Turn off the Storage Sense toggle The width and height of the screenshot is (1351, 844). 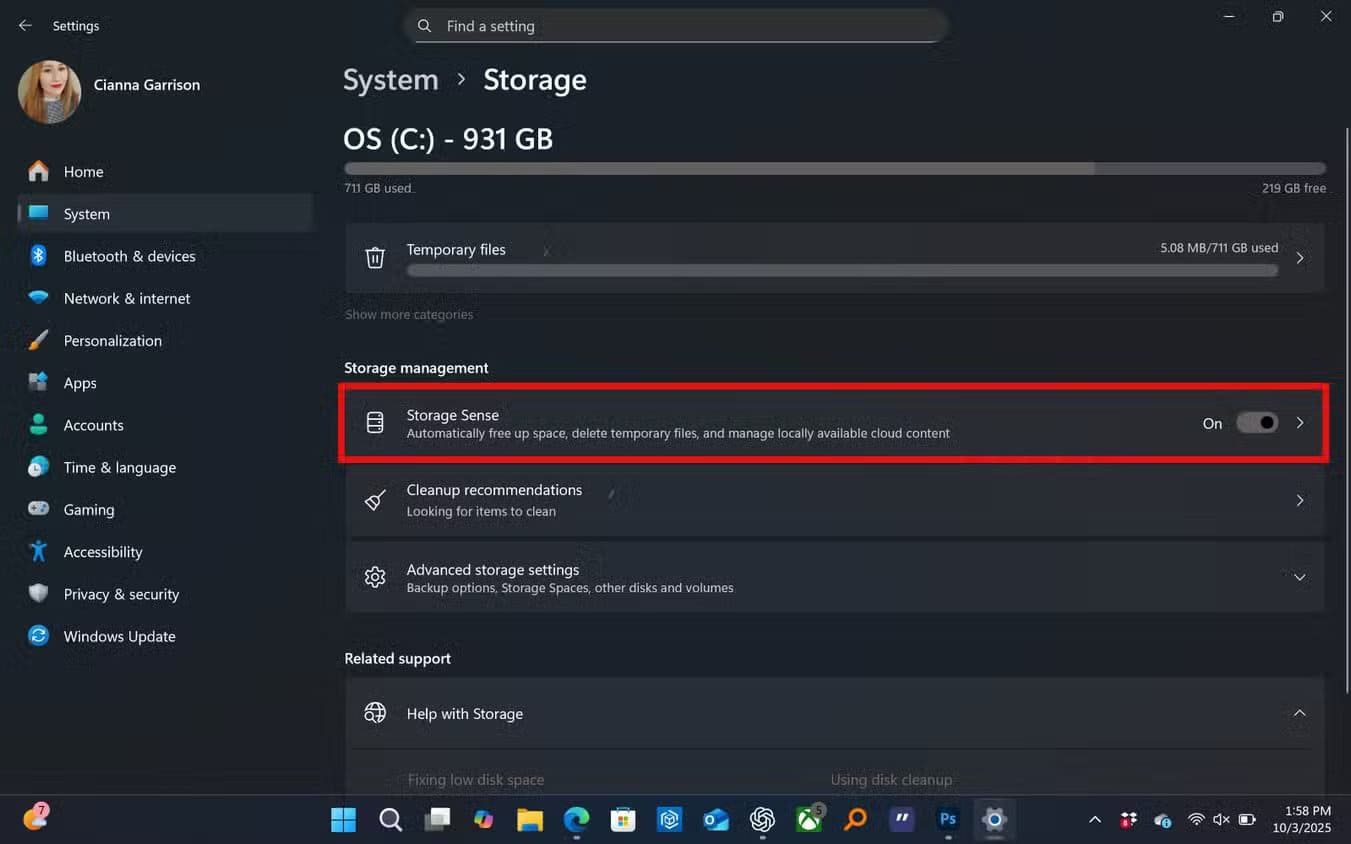1257,423
